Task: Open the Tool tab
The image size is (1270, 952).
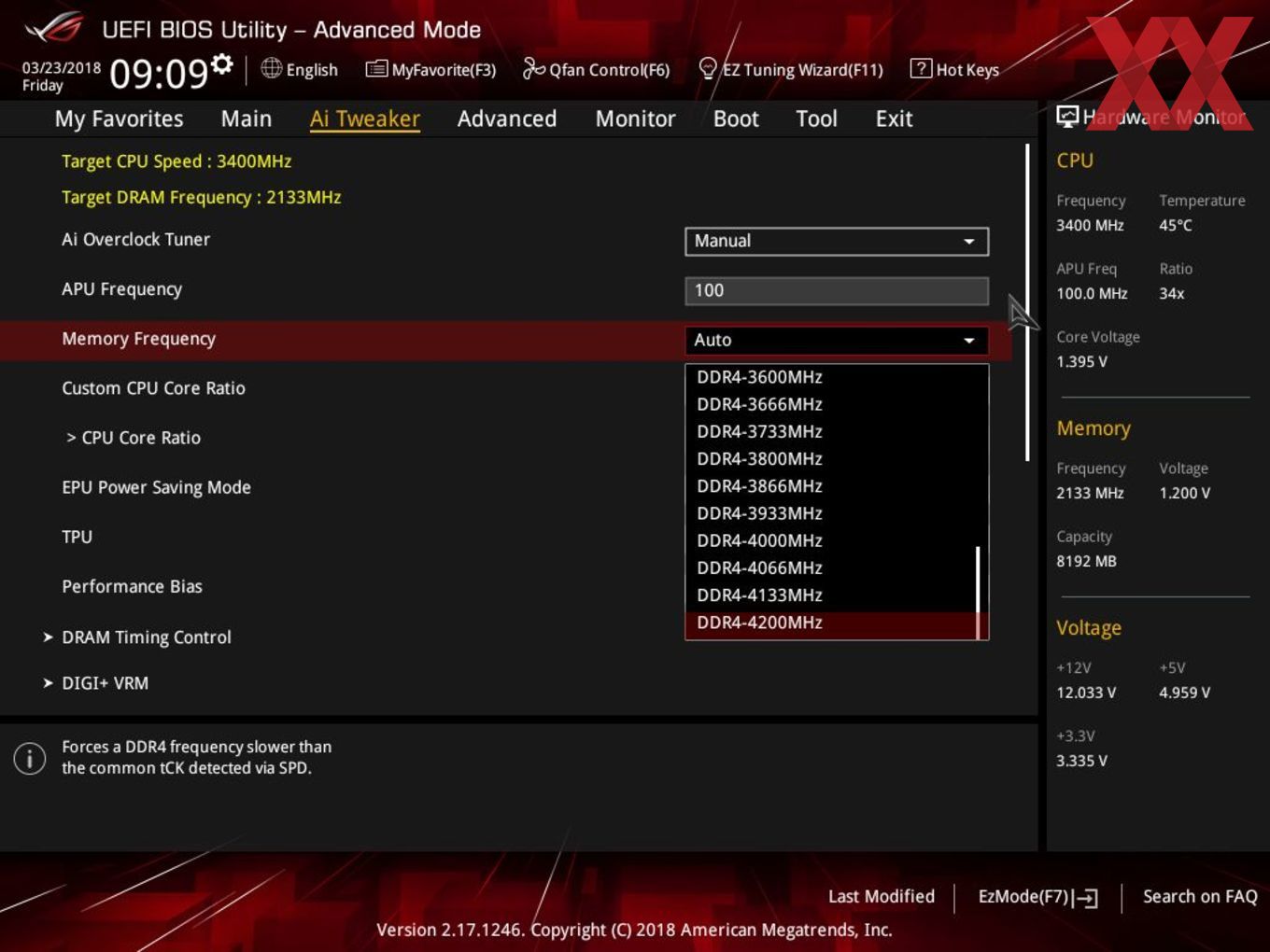Action: tap(816, 119)
